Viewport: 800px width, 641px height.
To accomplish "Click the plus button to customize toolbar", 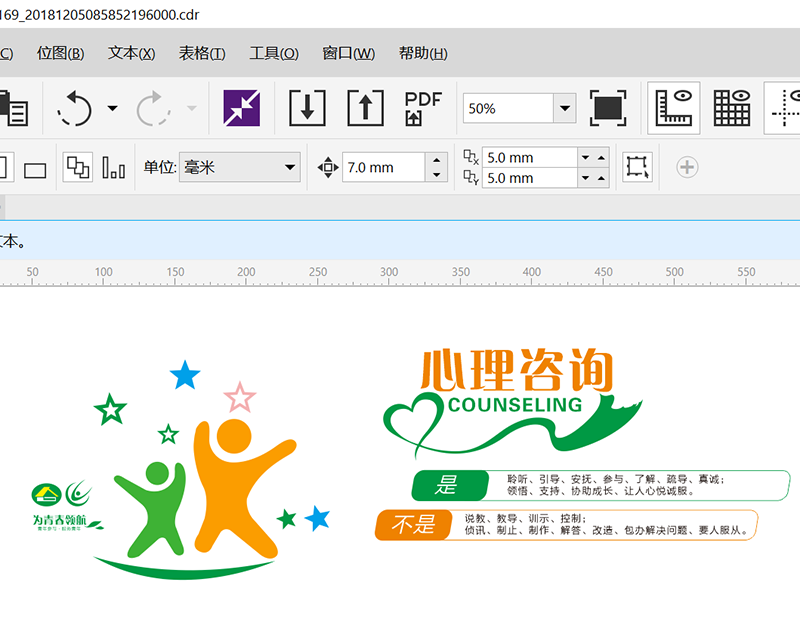I will (686, 167).
